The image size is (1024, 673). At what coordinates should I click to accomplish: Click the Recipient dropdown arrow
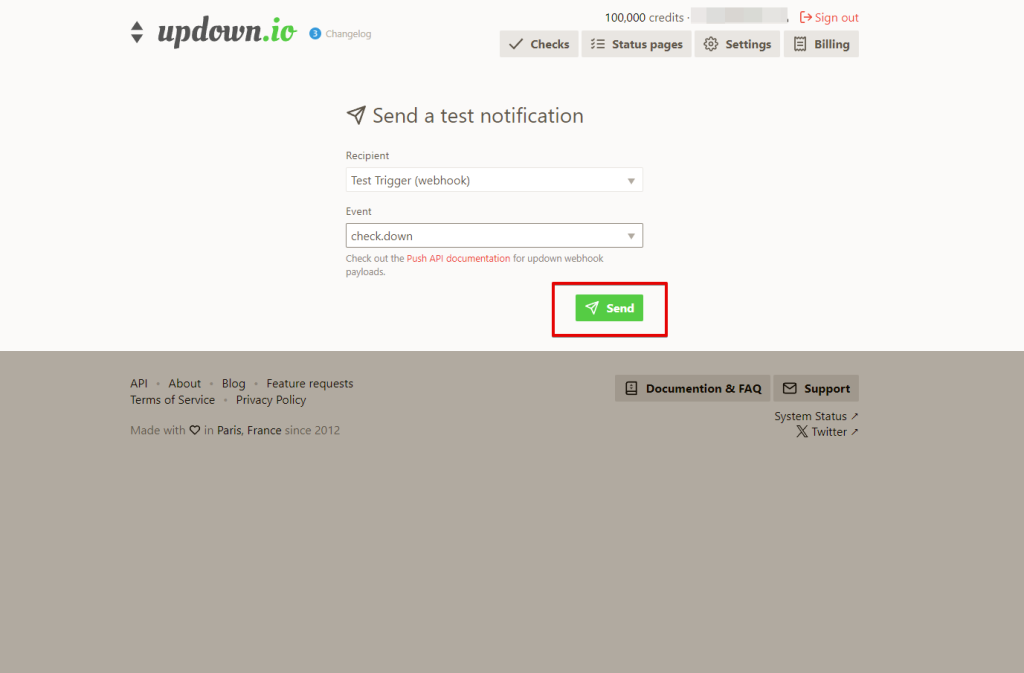pos(631,181)
